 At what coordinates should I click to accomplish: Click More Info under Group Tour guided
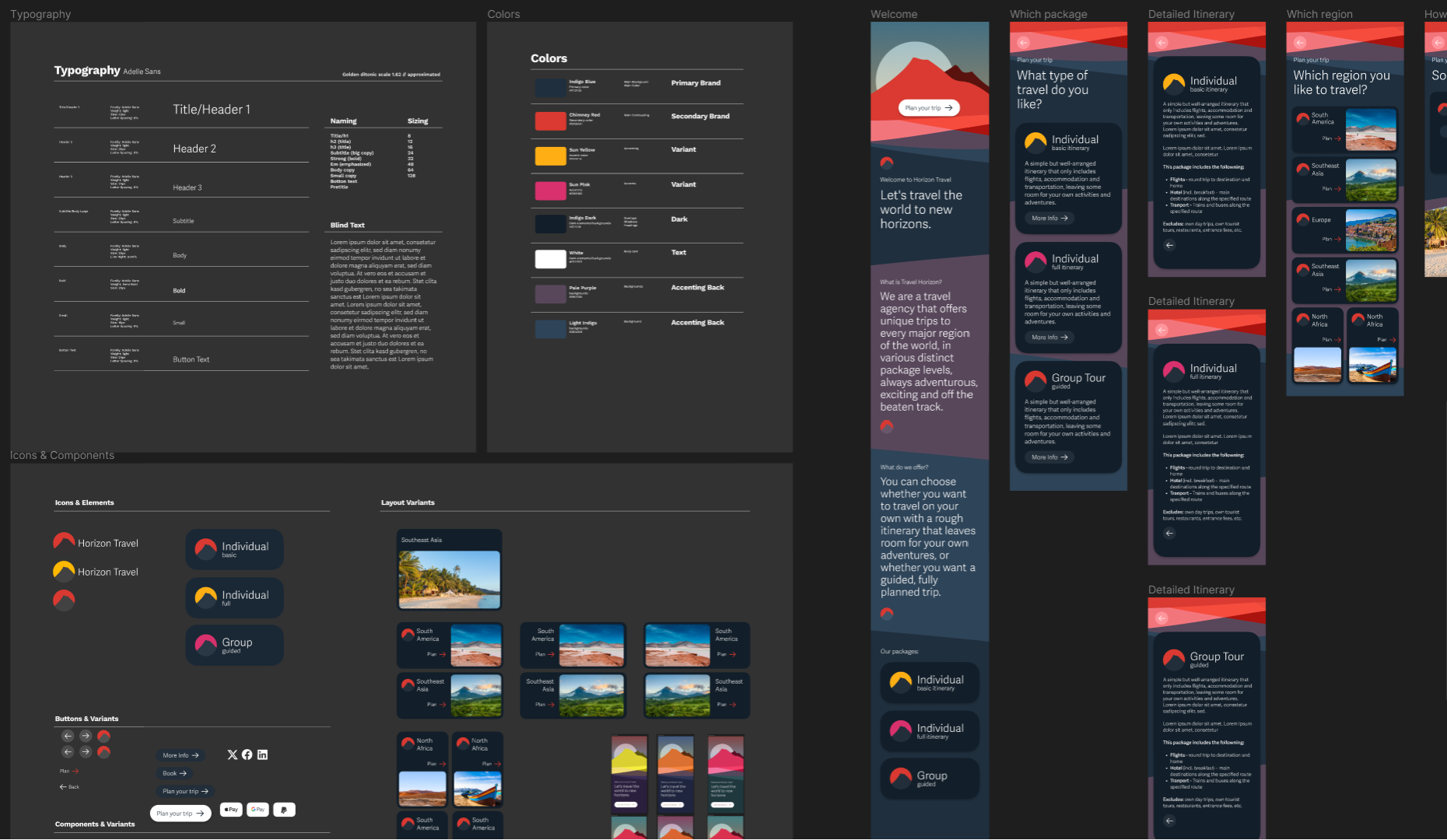pos(1049,457)
